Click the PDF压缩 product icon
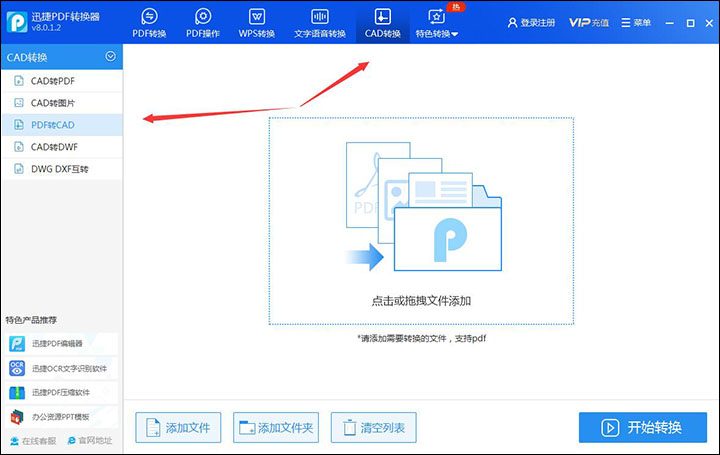This screenshot has height=455, width=720. click(17, 393)
